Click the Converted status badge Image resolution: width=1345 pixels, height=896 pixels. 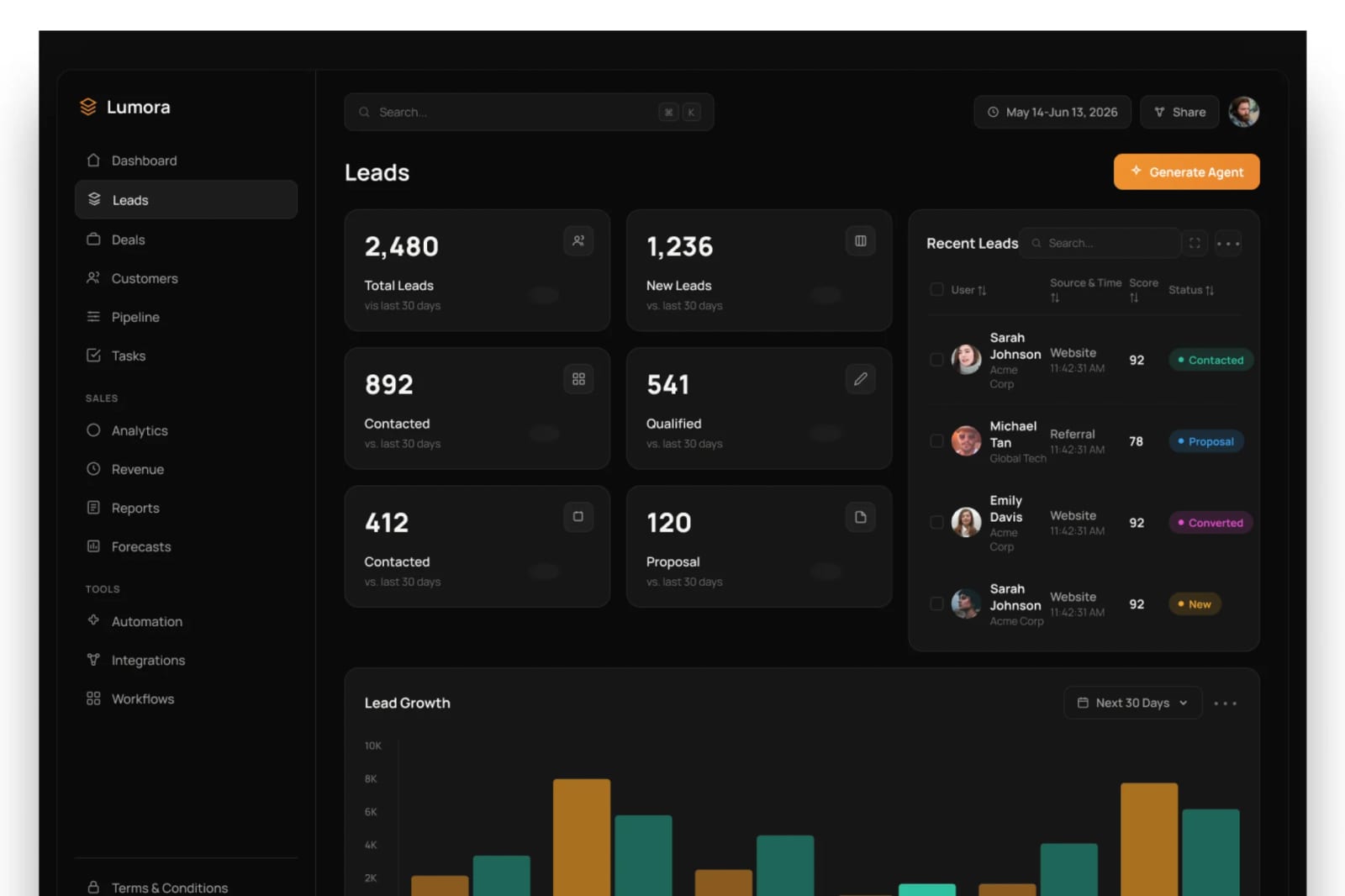point(1210,522)
